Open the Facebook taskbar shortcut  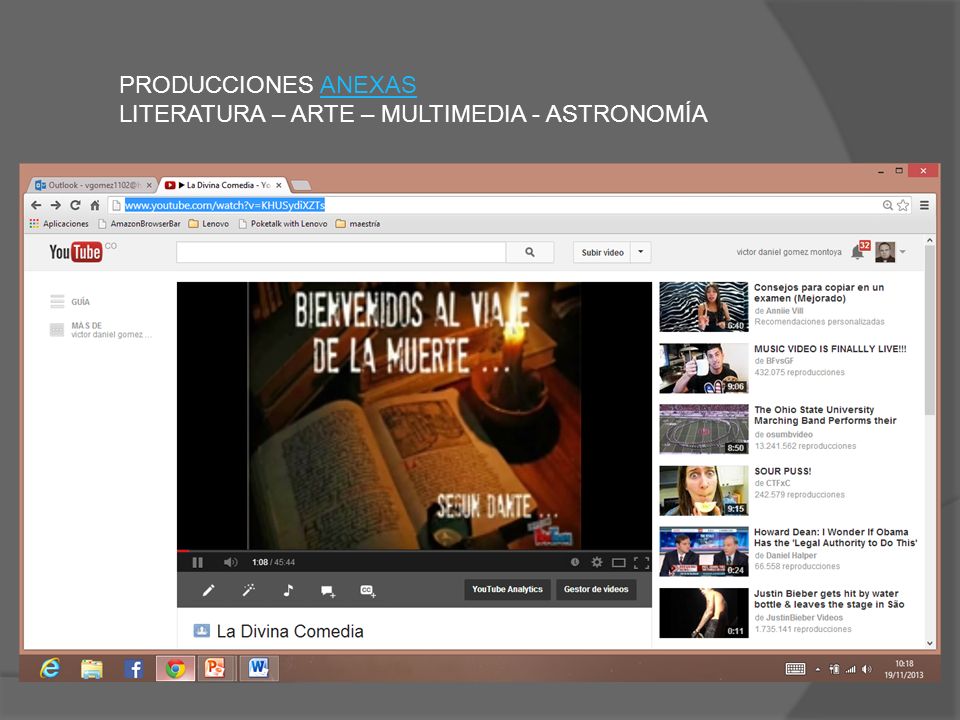click(133, 669)
